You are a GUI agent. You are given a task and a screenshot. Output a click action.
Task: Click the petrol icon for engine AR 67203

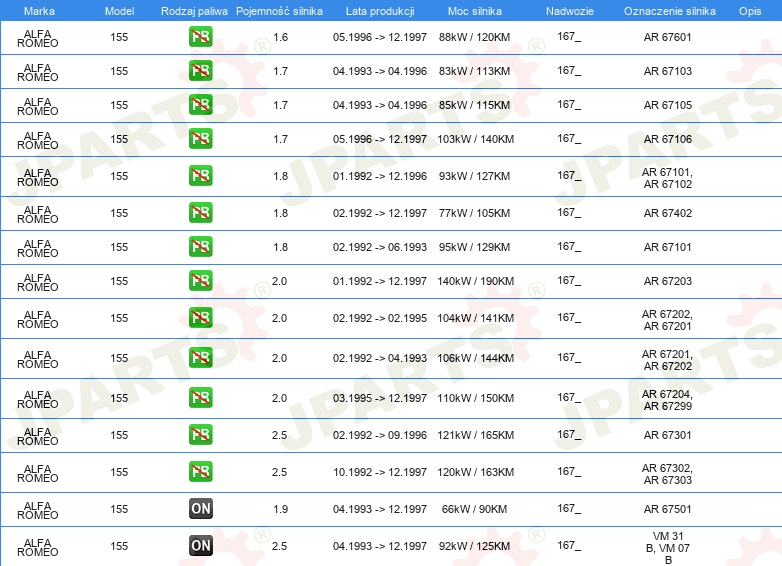coord(200,281)
